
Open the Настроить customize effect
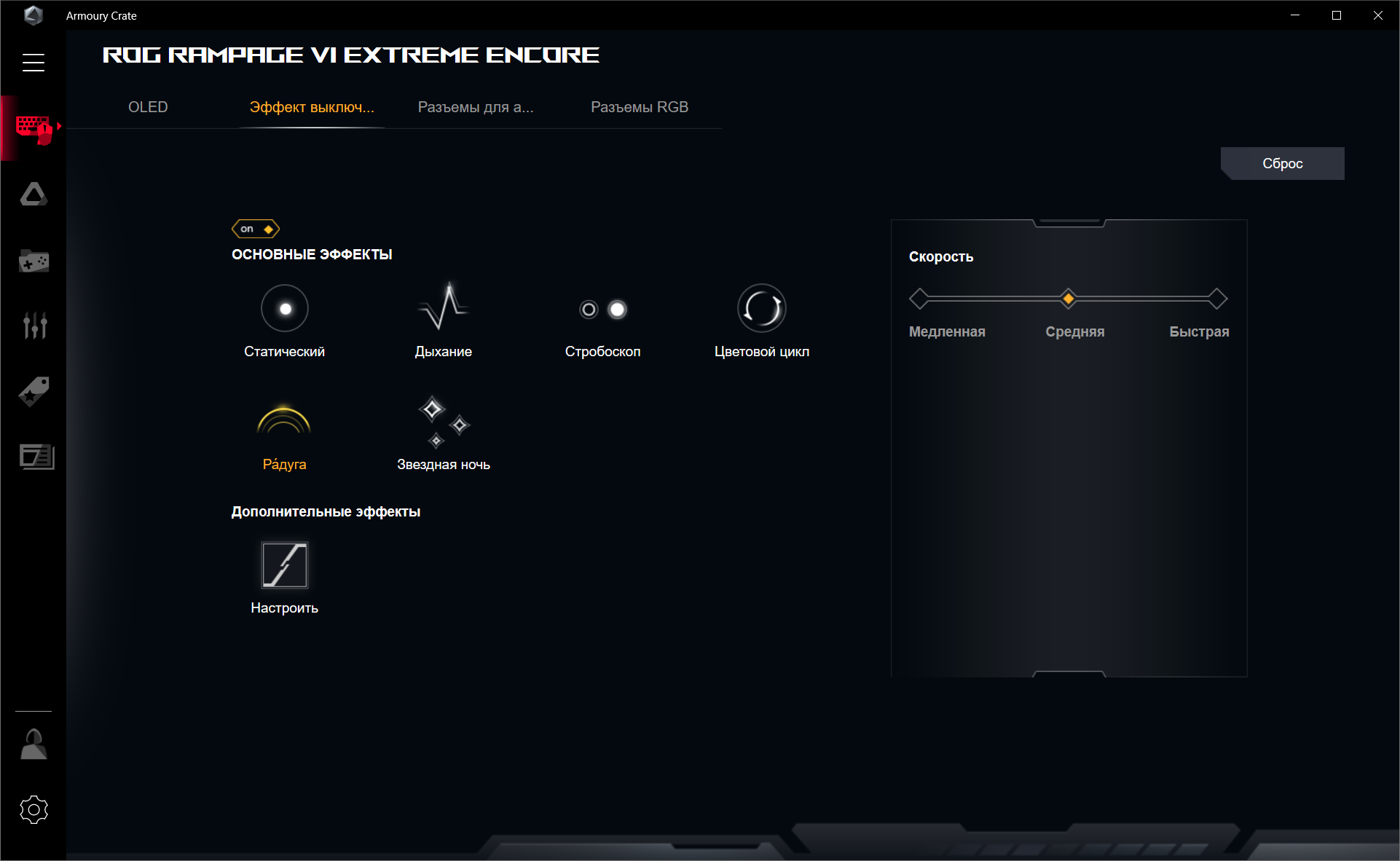click(x=285, y=565)
